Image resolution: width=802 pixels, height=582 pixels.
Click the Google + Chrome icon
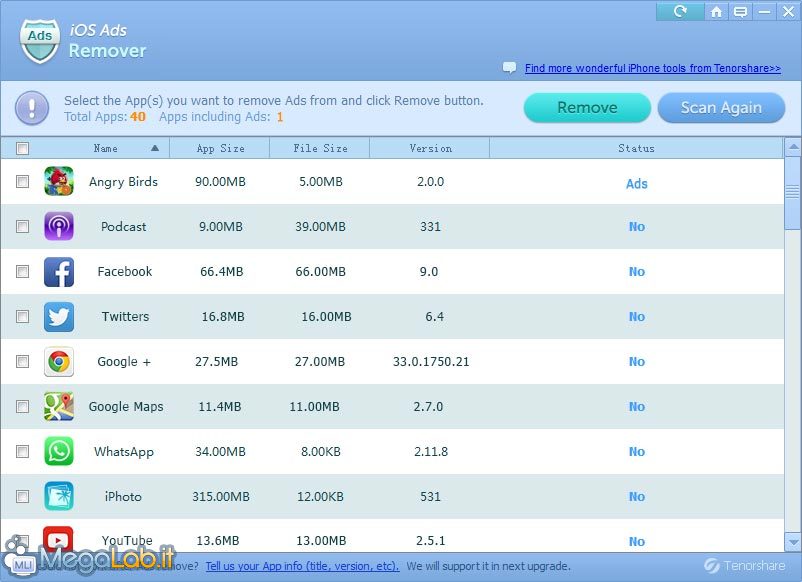59,361
